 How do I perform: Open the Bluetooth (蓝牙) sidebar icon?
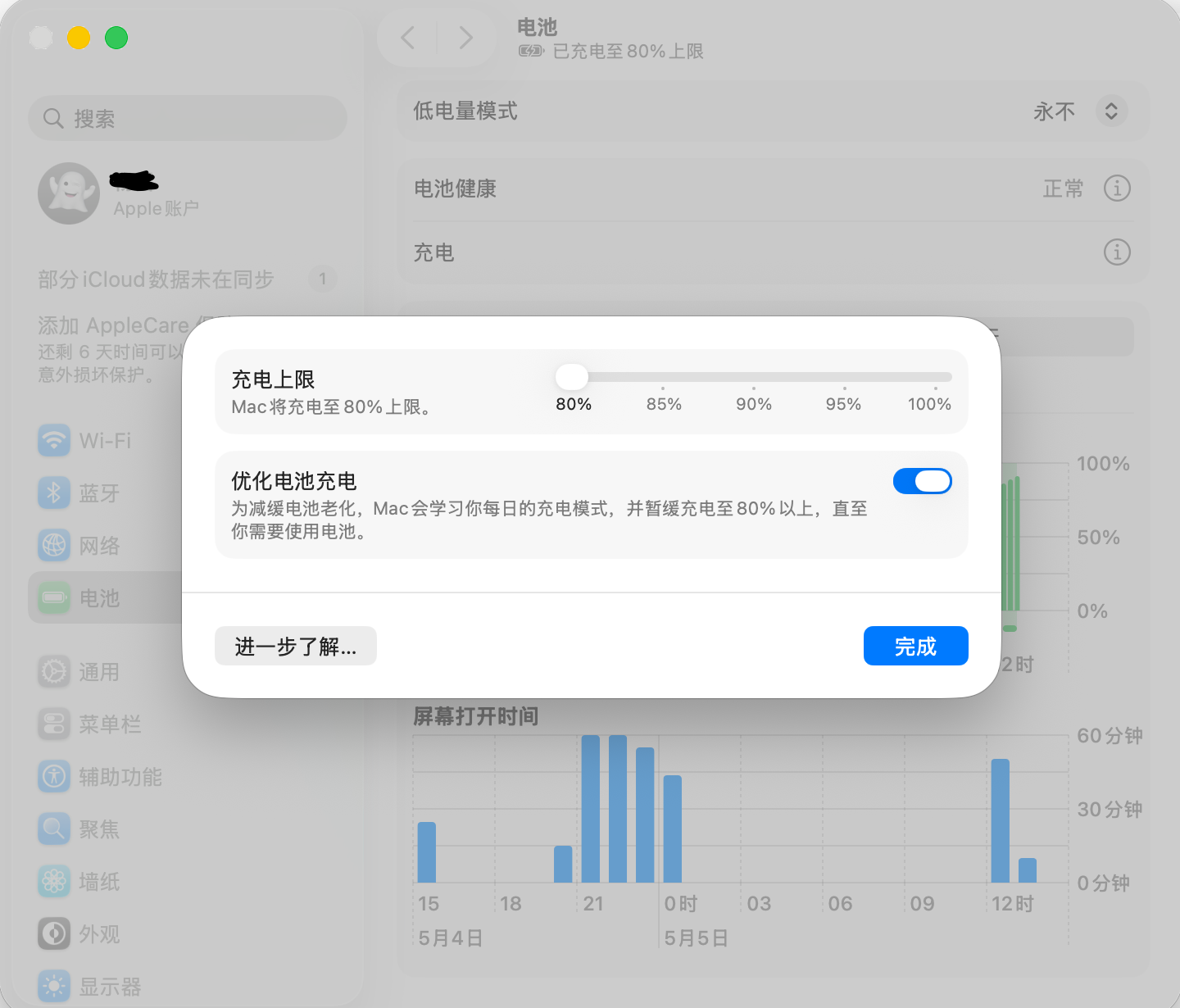(x=54, y=493)
